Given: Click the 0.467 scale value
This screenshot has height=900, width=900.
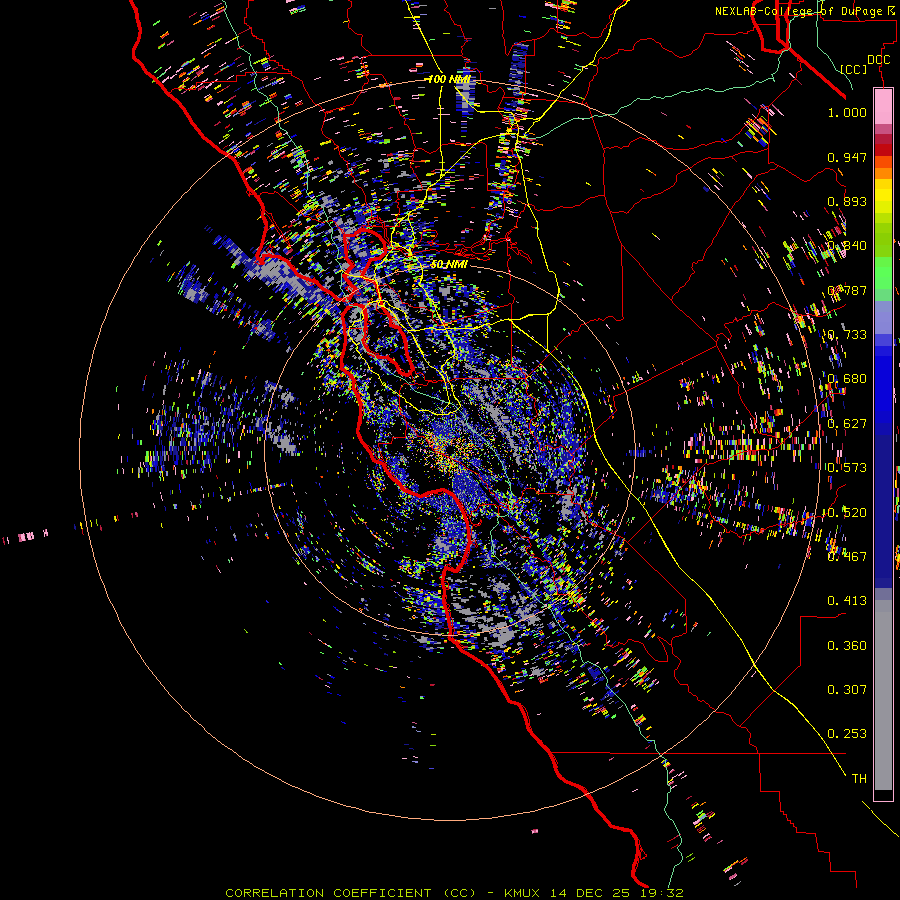Looking at the screenshot, I should (x=847, y=556).
